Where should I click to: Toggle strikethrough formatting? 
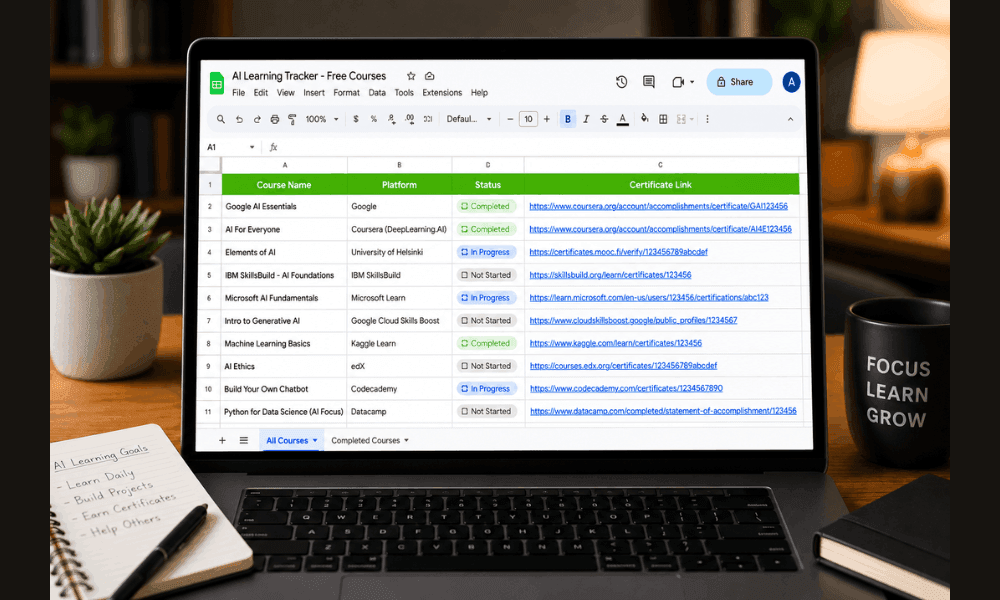[604, 119]
